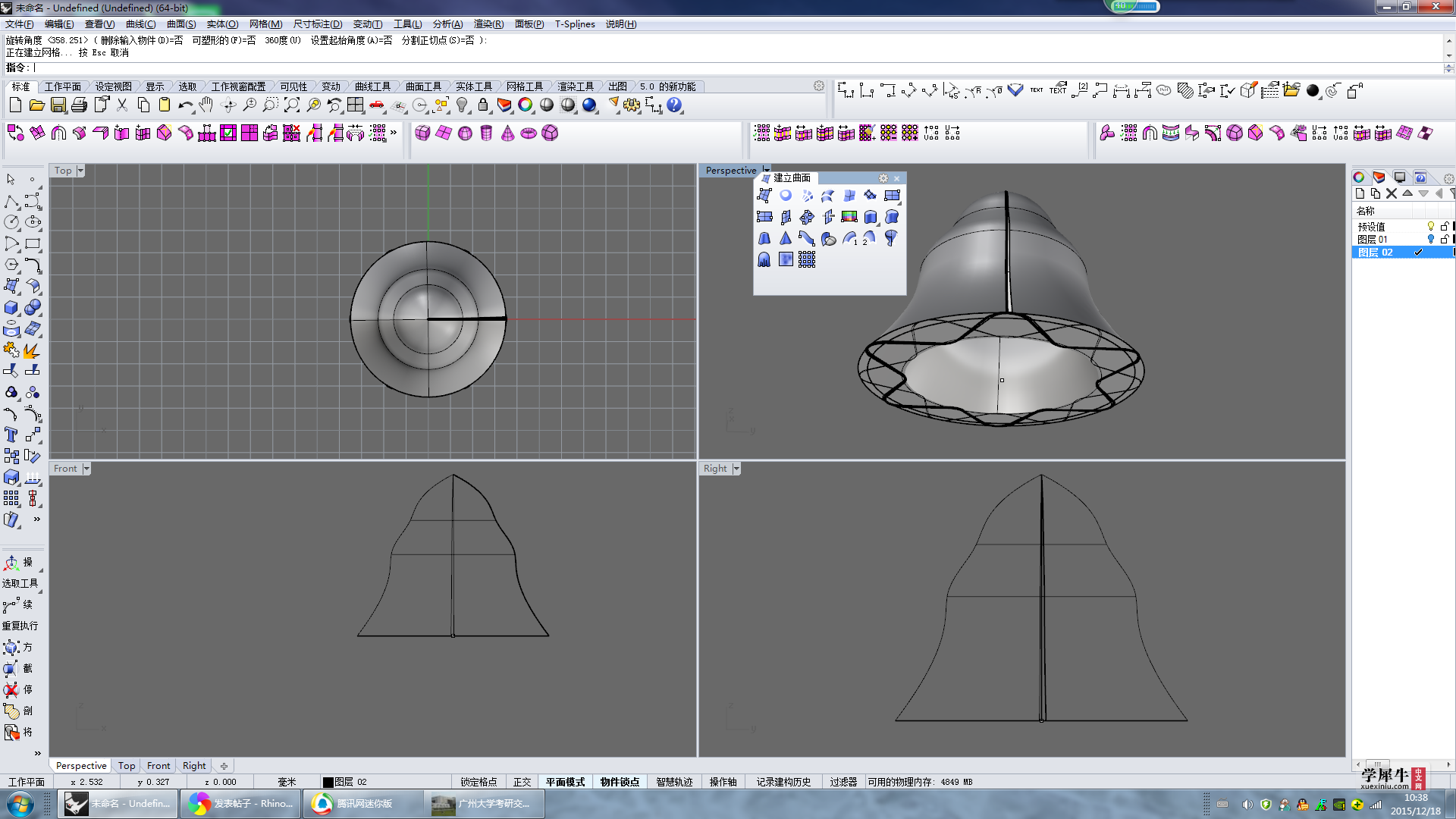1456x819 pixels.
Task: Toggle 锁定格点 grid snap
Action: [479, 782]
